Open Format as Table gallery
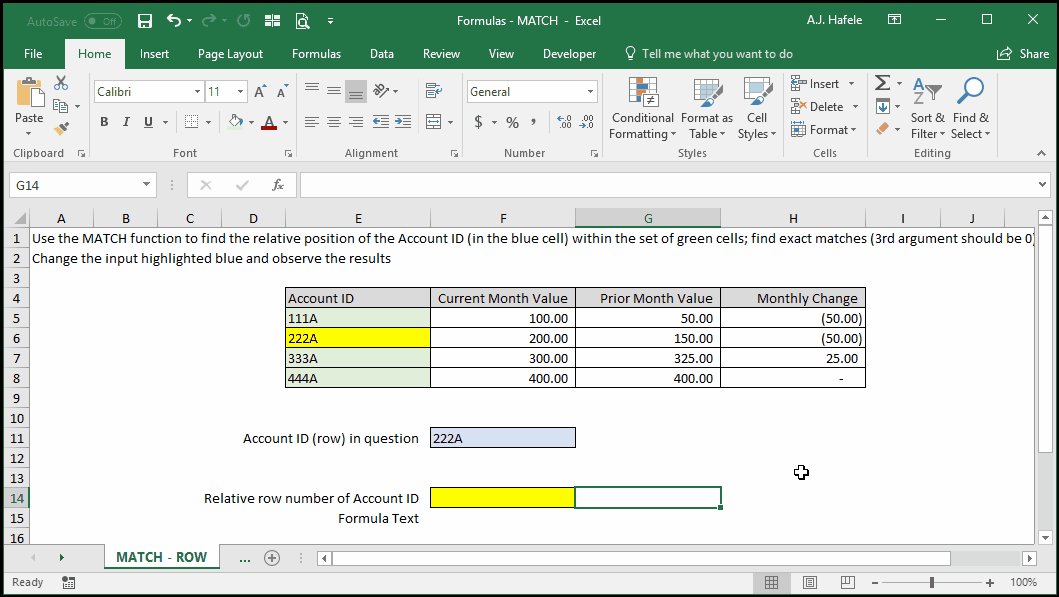 click(x=706, y=108)
